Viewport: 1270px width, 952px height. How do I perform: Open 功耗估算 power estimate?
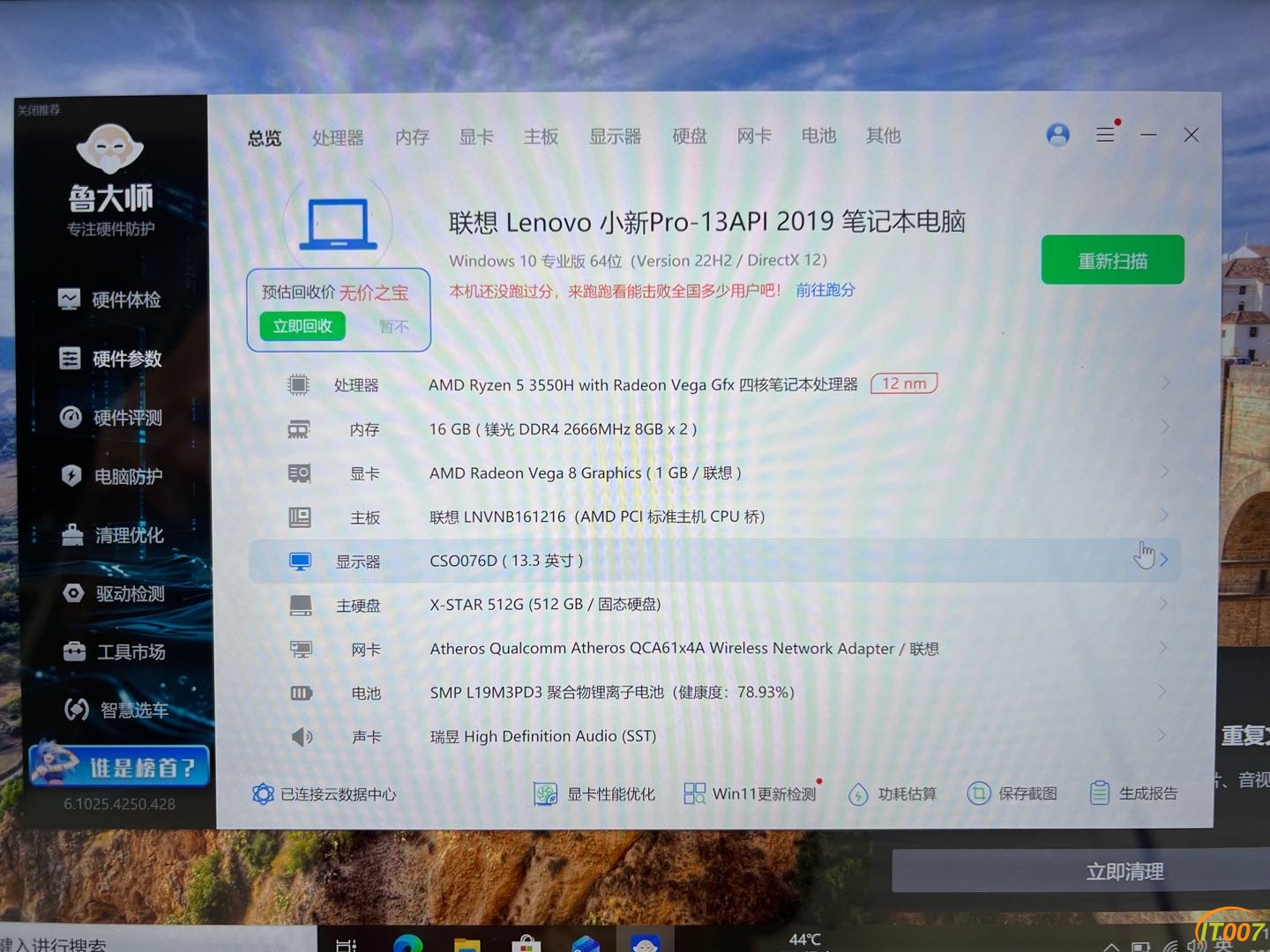[x=893, y=794]
